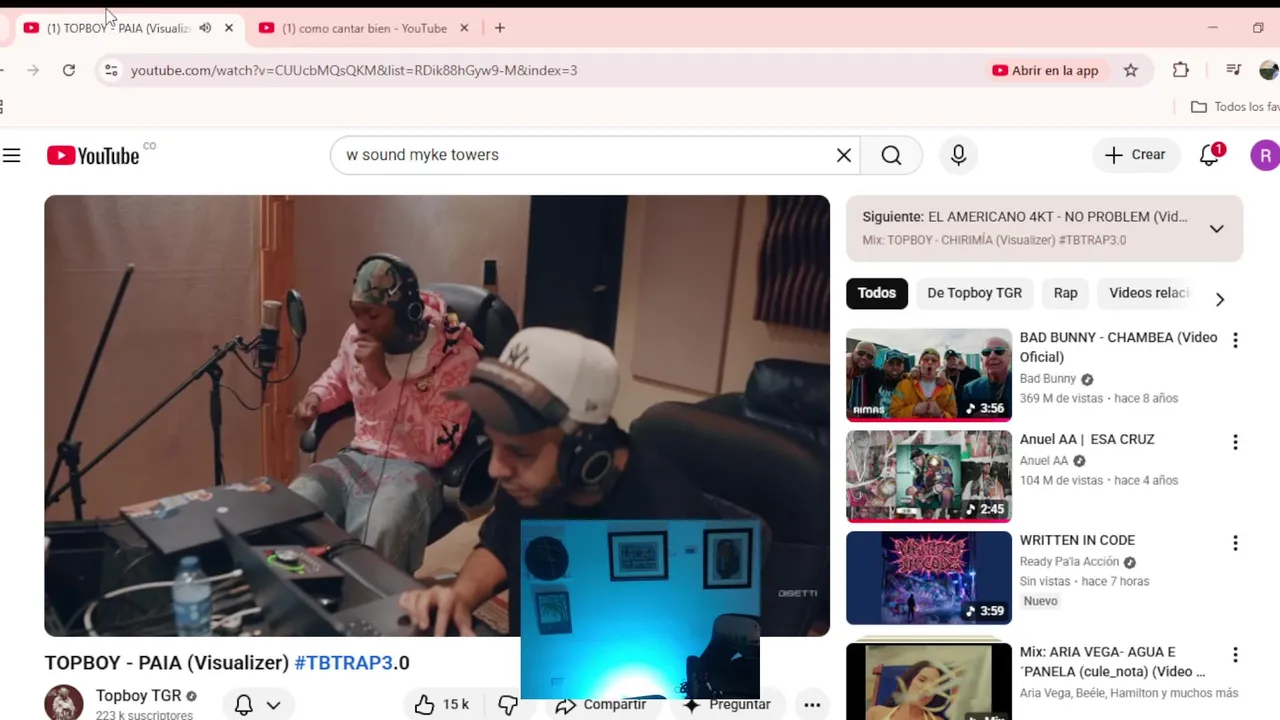Open Mix ARIA VEGA AGUA E PANELA title
1280x720 pixels.
coord(1112,662)
